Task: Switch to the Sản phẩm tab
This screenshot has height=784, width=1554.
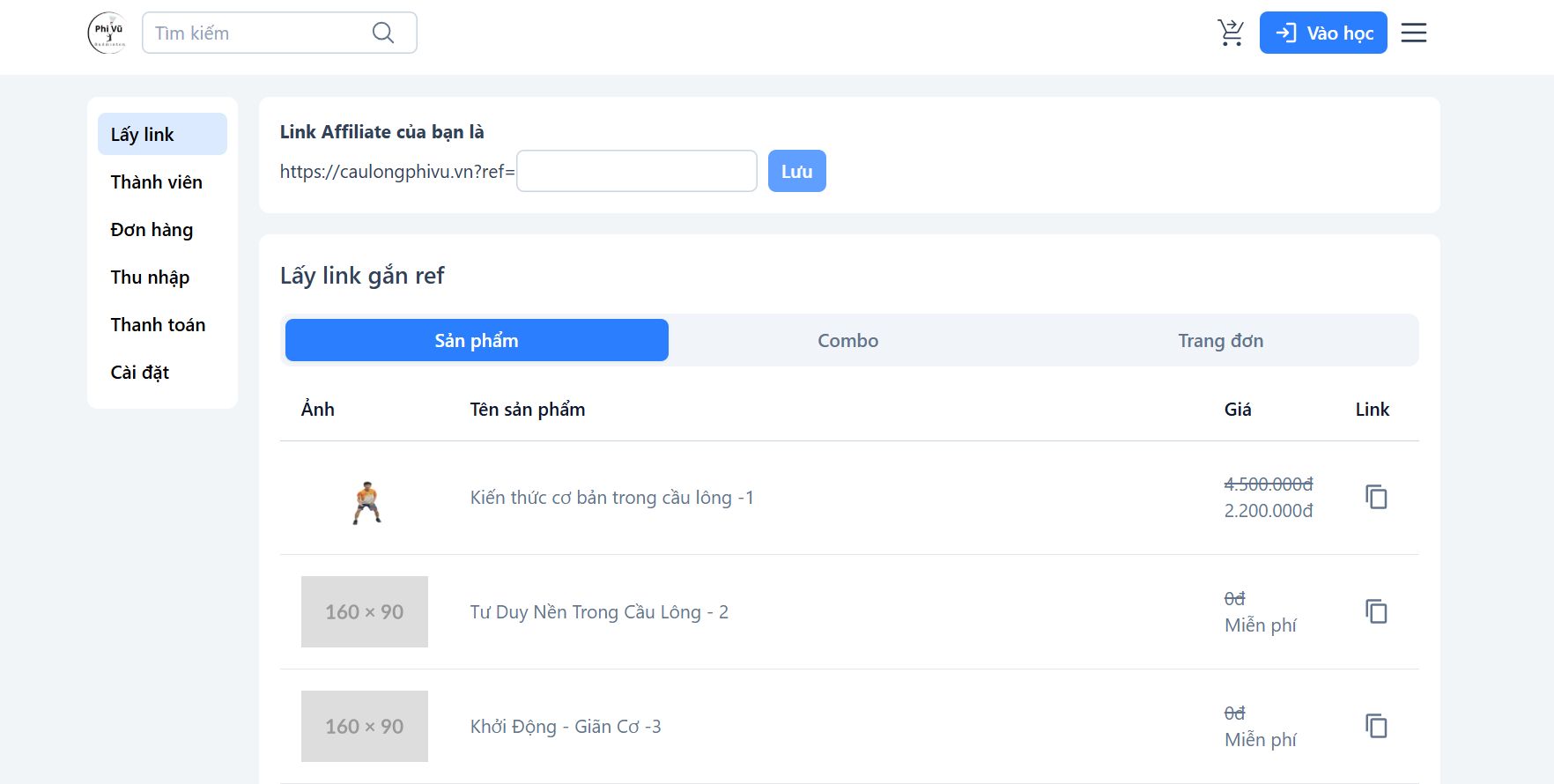Action: click(477, 341)
